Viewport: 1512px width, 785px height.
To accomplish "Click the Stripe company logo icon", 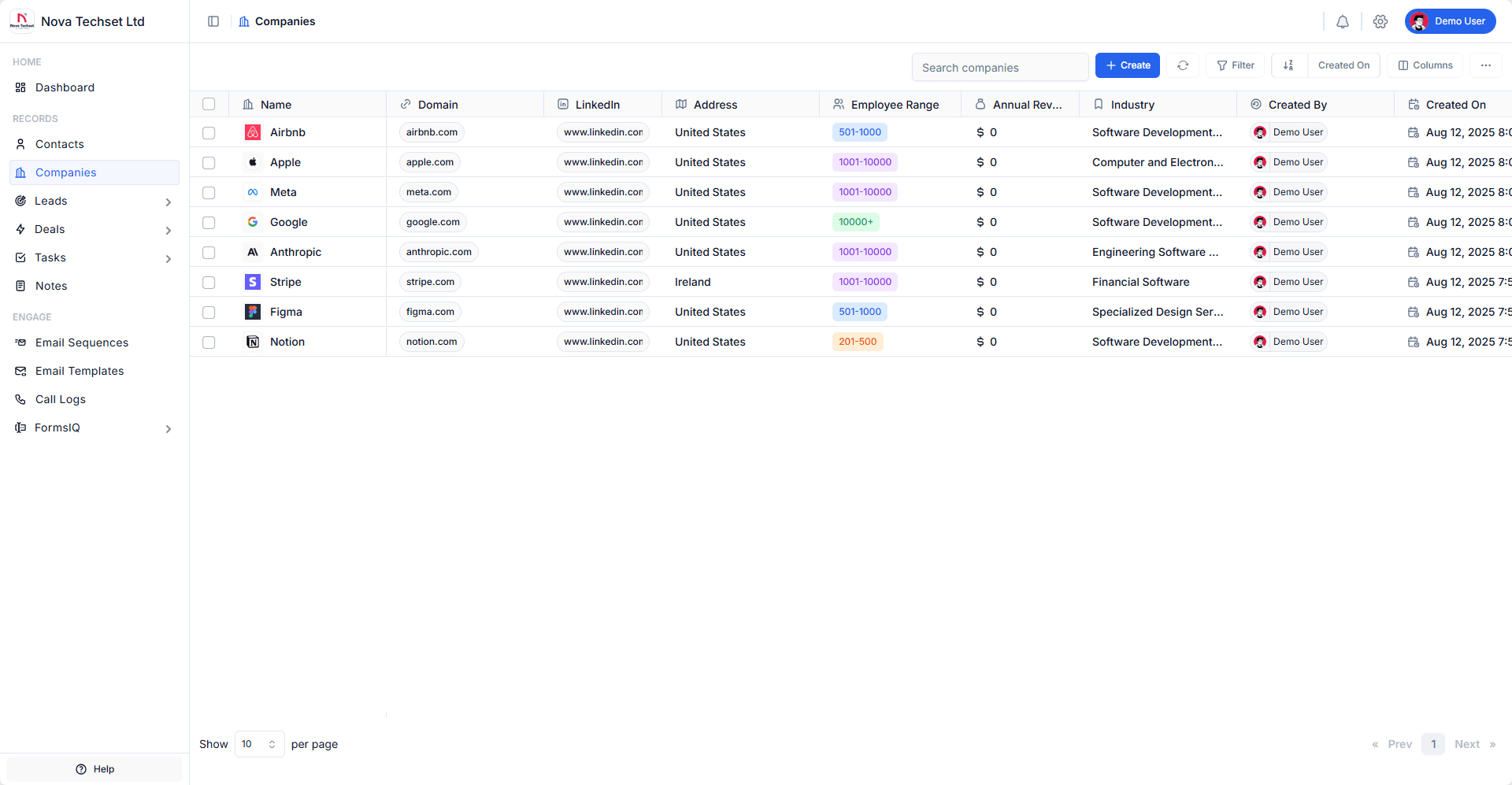I will click(253, 282).
